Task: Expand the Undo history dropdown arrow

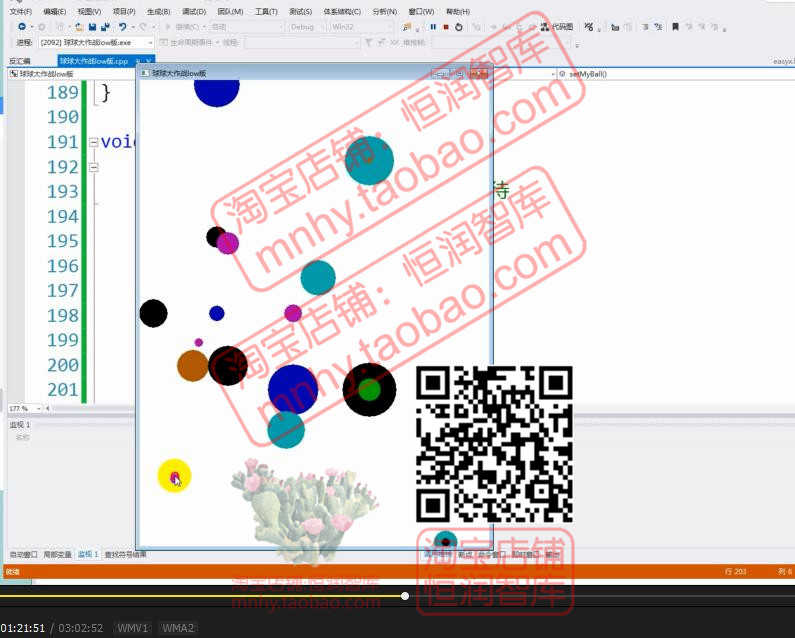Action: point(133,27)
